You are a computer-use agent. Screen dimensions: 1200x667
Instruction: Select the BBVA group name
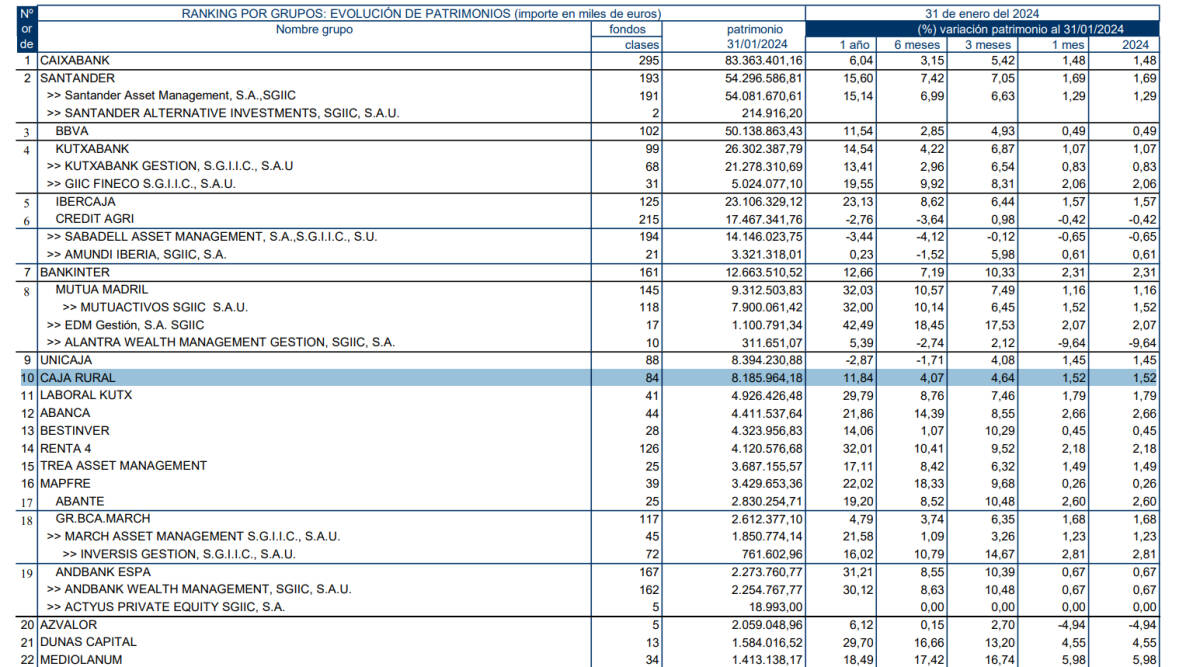click(71, 131)
